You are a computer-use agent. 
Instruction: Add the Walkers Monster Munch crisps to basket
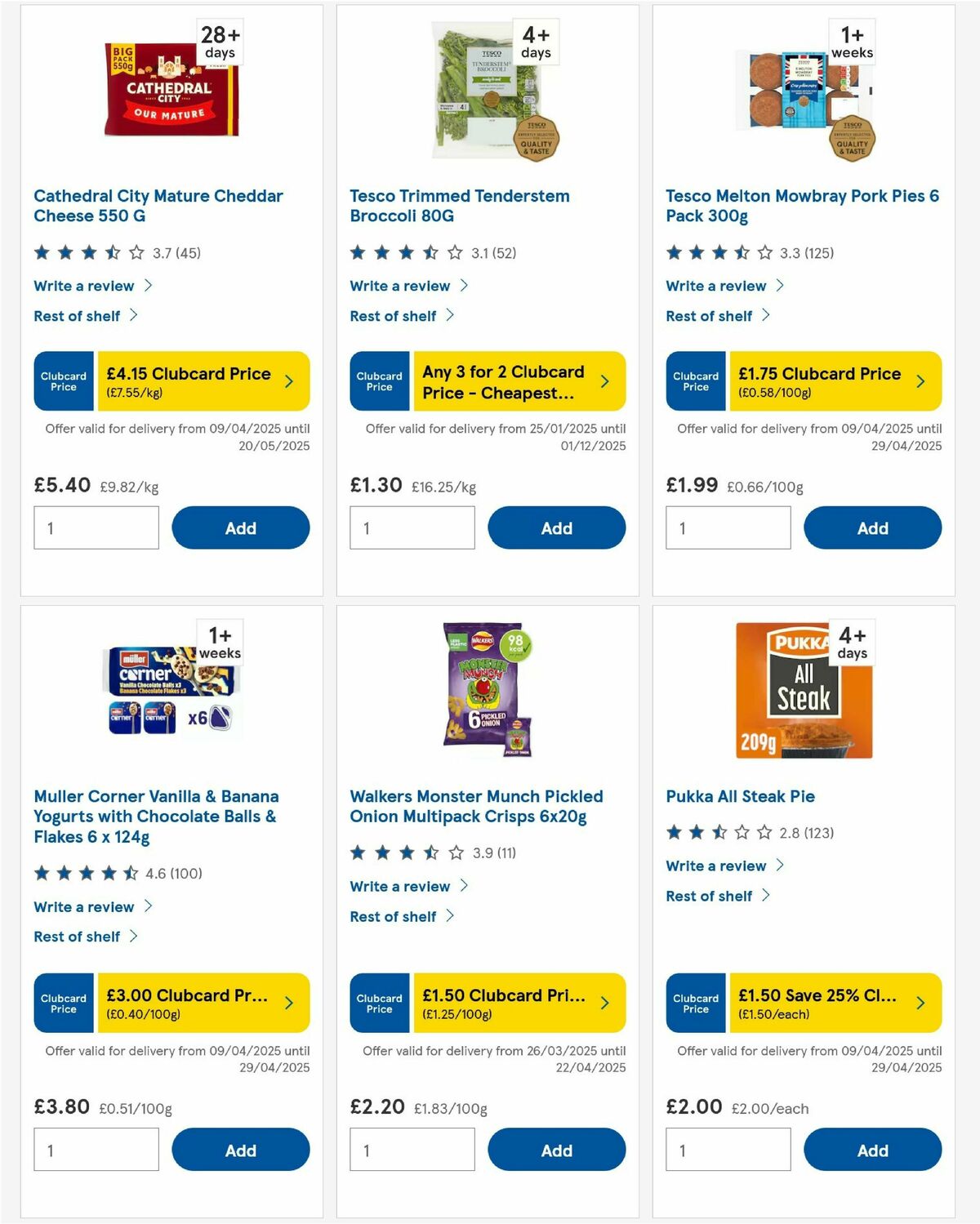[556, 1149]
